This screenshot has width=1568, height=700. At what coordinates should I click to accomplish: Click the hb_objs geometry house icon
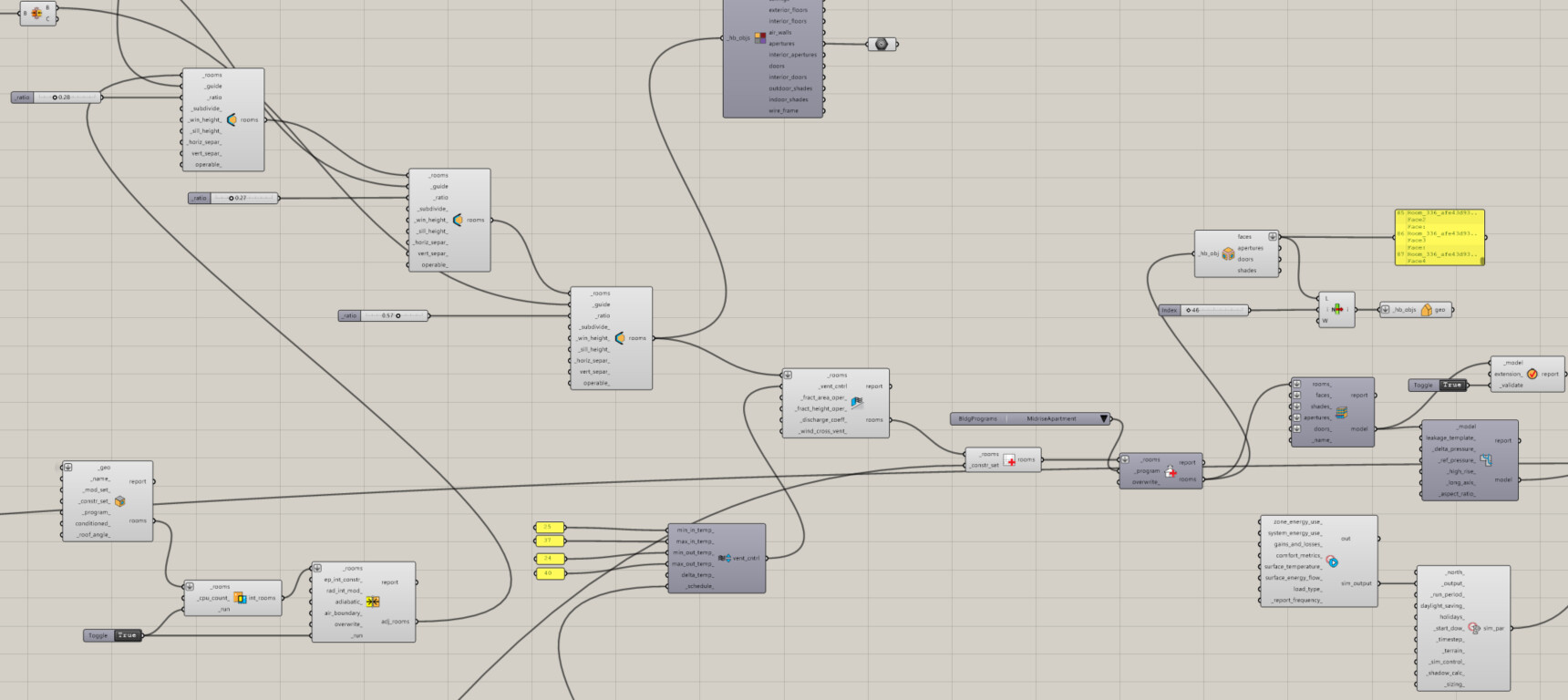1426,310
